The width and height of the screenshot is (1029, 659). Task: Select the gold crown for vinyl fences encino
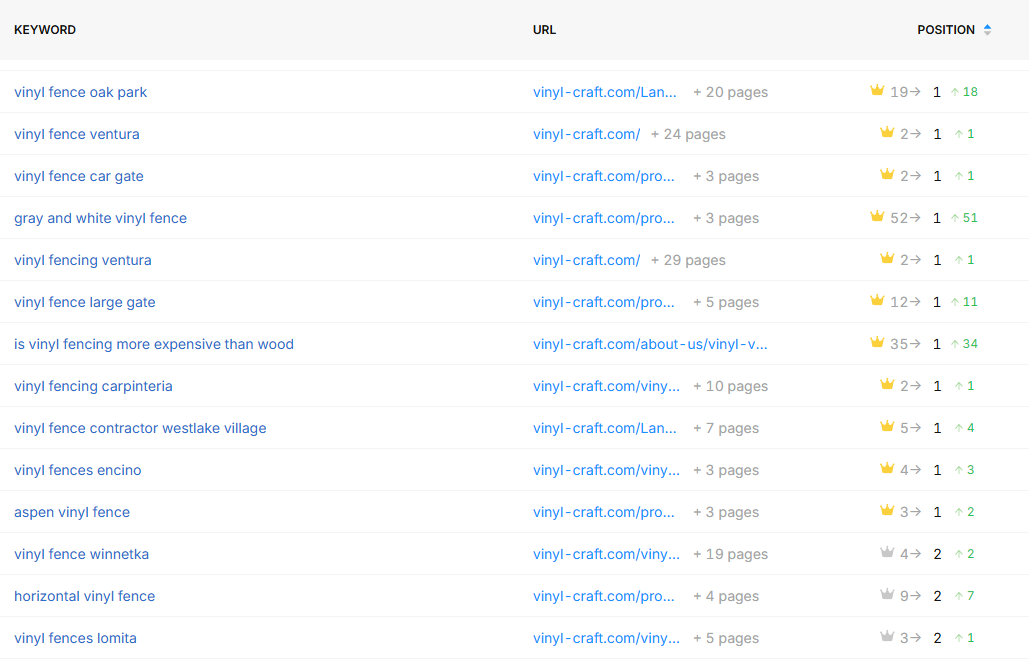[x=887, y=469]
